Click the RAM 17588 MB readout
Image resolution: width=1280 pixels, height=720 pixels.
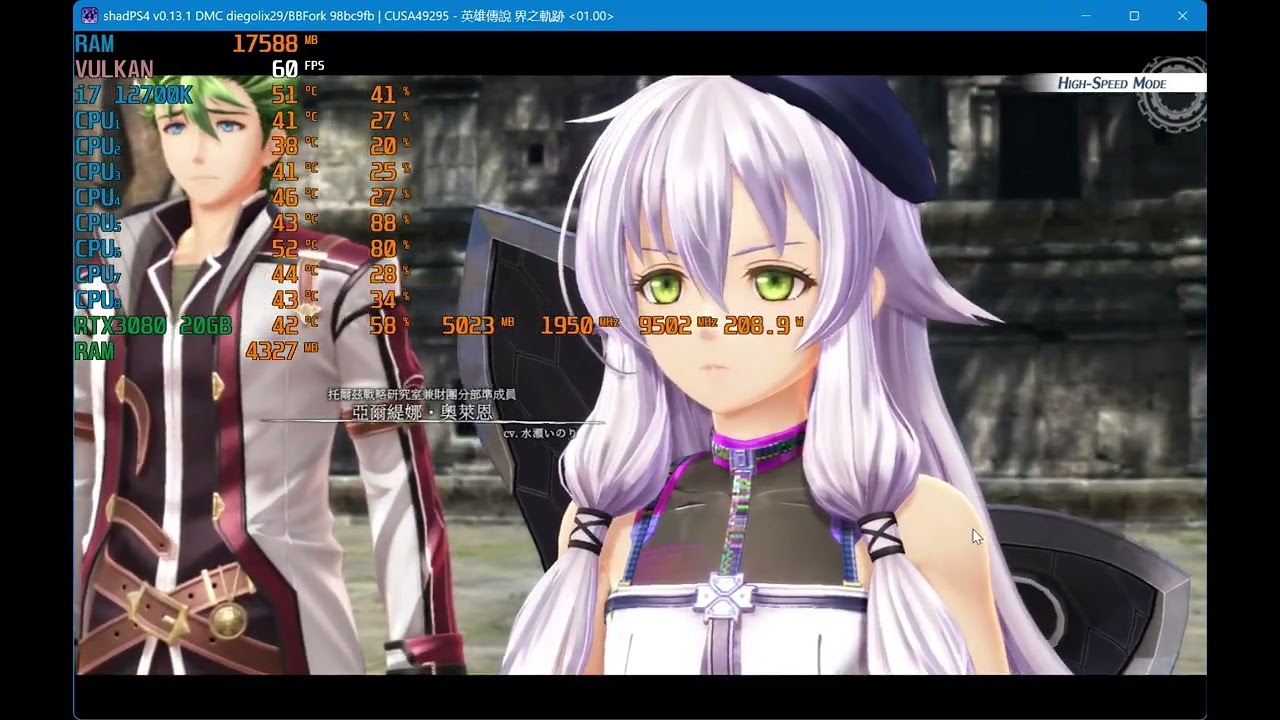[275, 43]
